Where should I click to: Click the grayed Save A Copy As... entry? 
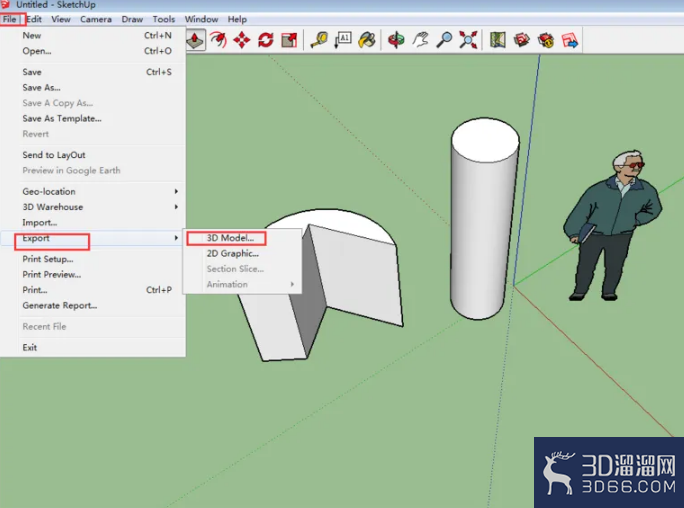(x=92, y=103)
